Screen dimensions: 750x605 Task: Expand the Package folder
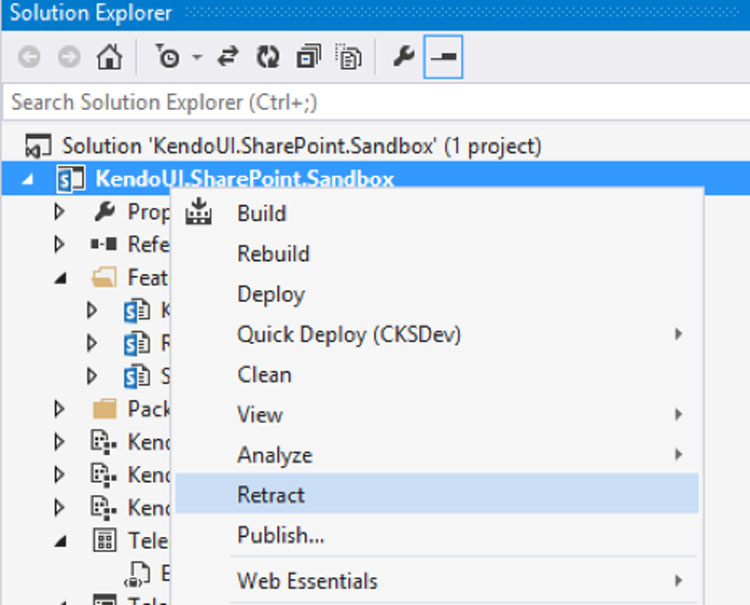pos(59,409)
